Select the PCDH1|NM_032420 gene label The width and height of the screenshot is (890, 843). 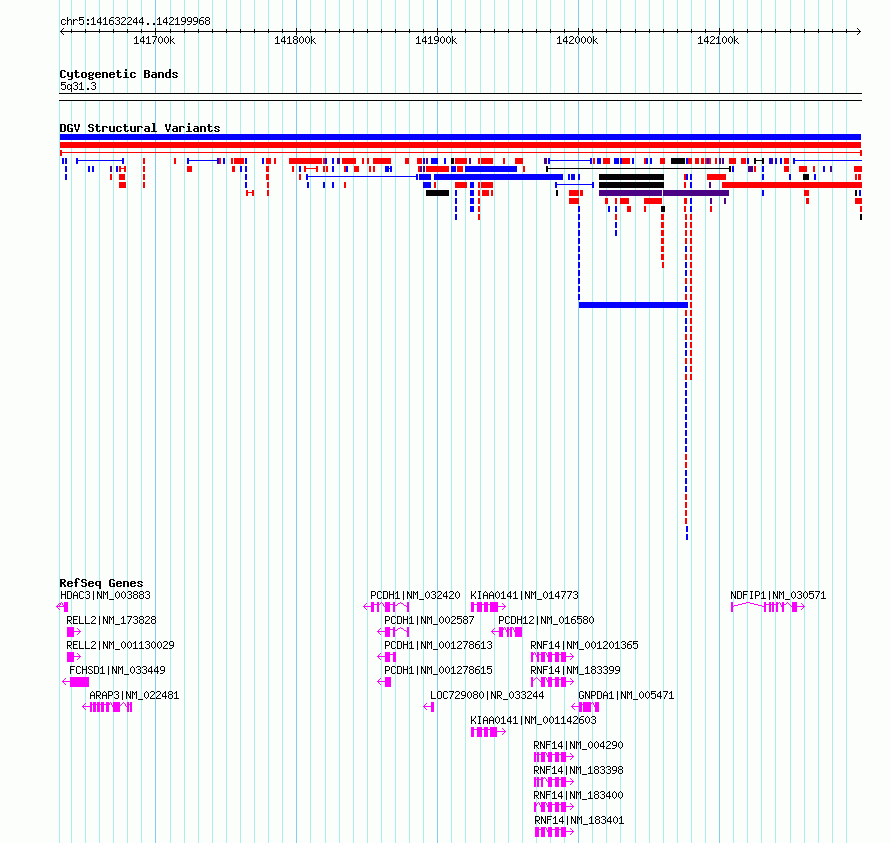(x=415, y=595)
